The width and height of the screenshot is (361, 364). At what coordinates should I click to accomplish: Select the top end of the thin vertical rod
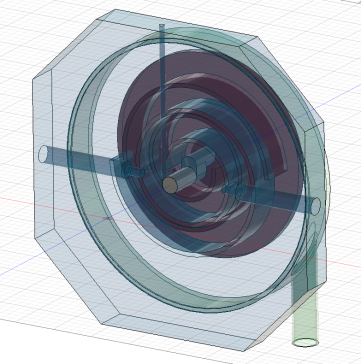[162, 25]
